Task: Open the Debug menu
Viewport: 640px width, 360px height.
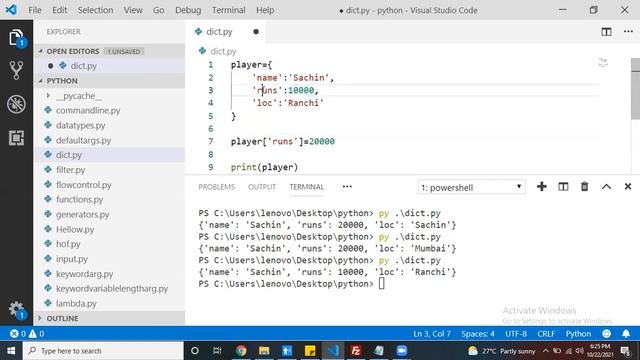Action: tap(188, 10)
